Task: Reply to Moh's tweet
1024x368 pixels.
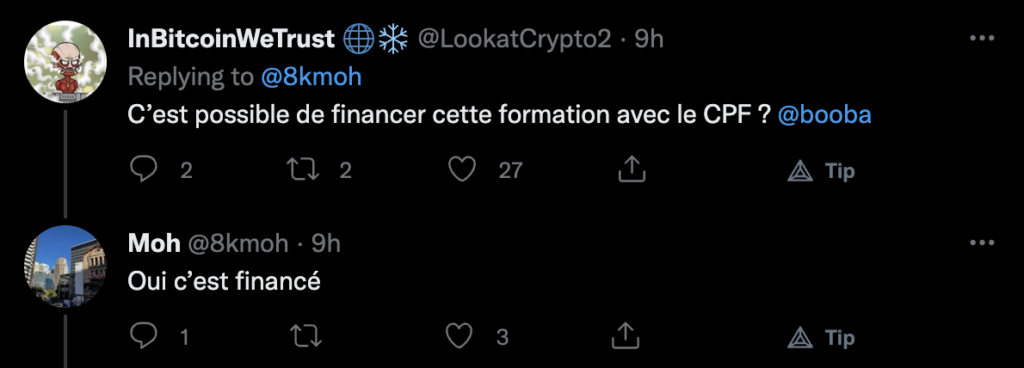Action: [x=144, y=337]
